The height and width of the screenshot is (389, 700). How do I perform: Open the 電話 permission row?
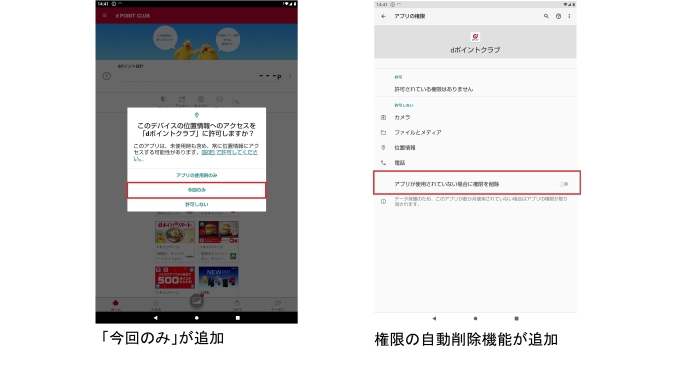[475, 163]
